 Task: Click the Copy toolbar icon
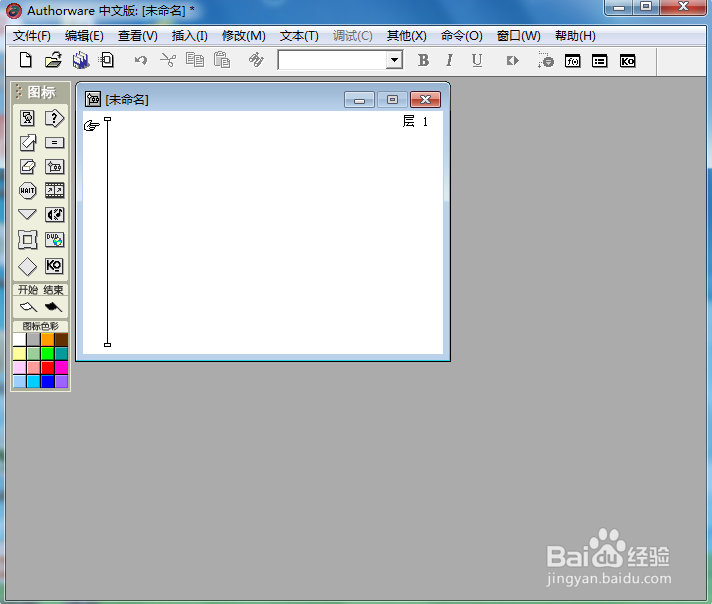[x=195, y=60]
